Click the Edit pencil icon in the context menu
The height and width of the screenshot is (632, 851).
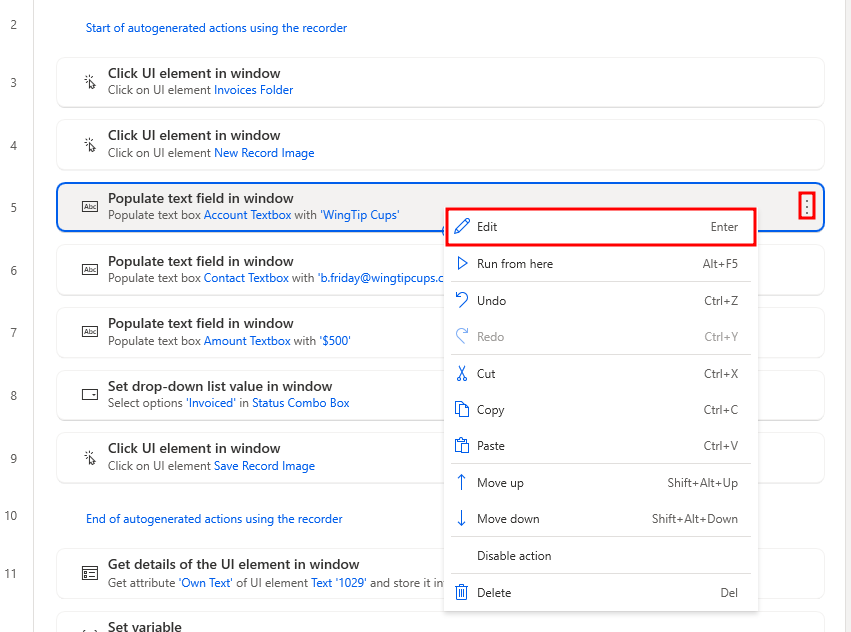click(463, 226)
